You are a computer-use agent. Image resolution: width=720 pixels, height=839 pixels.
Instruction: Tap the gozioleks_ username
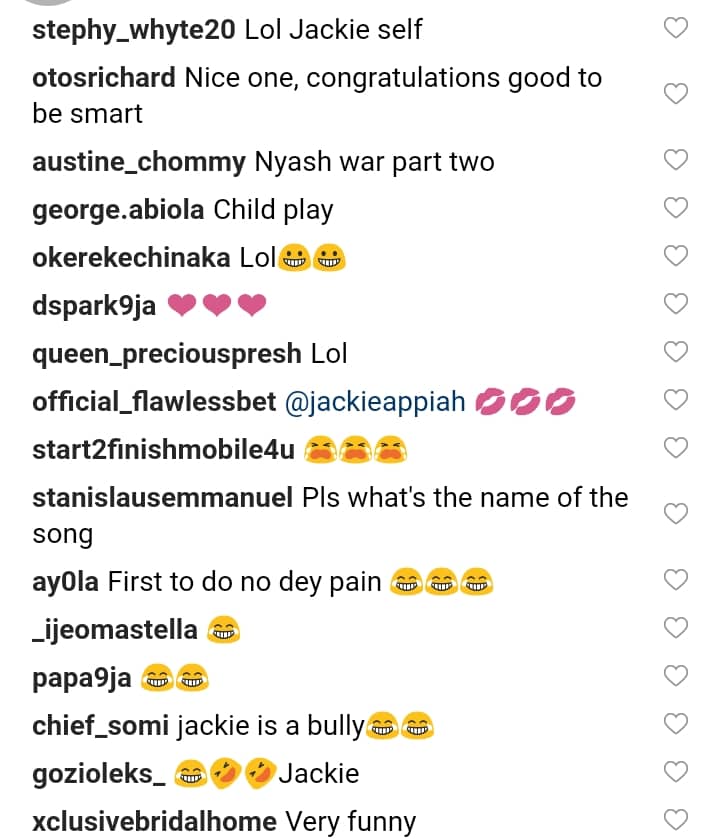97,774
